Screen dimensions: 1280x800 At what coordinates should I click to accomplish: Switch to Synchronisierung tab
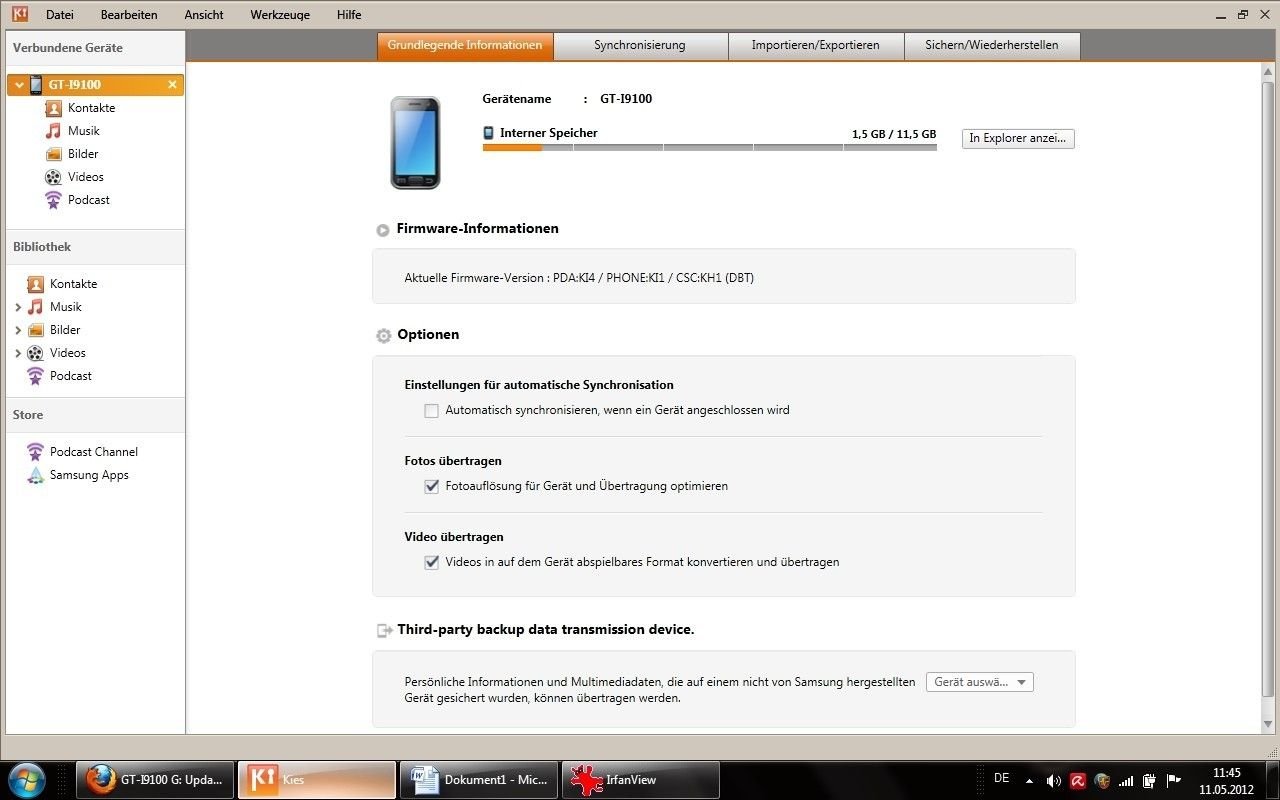coord(640,46)
